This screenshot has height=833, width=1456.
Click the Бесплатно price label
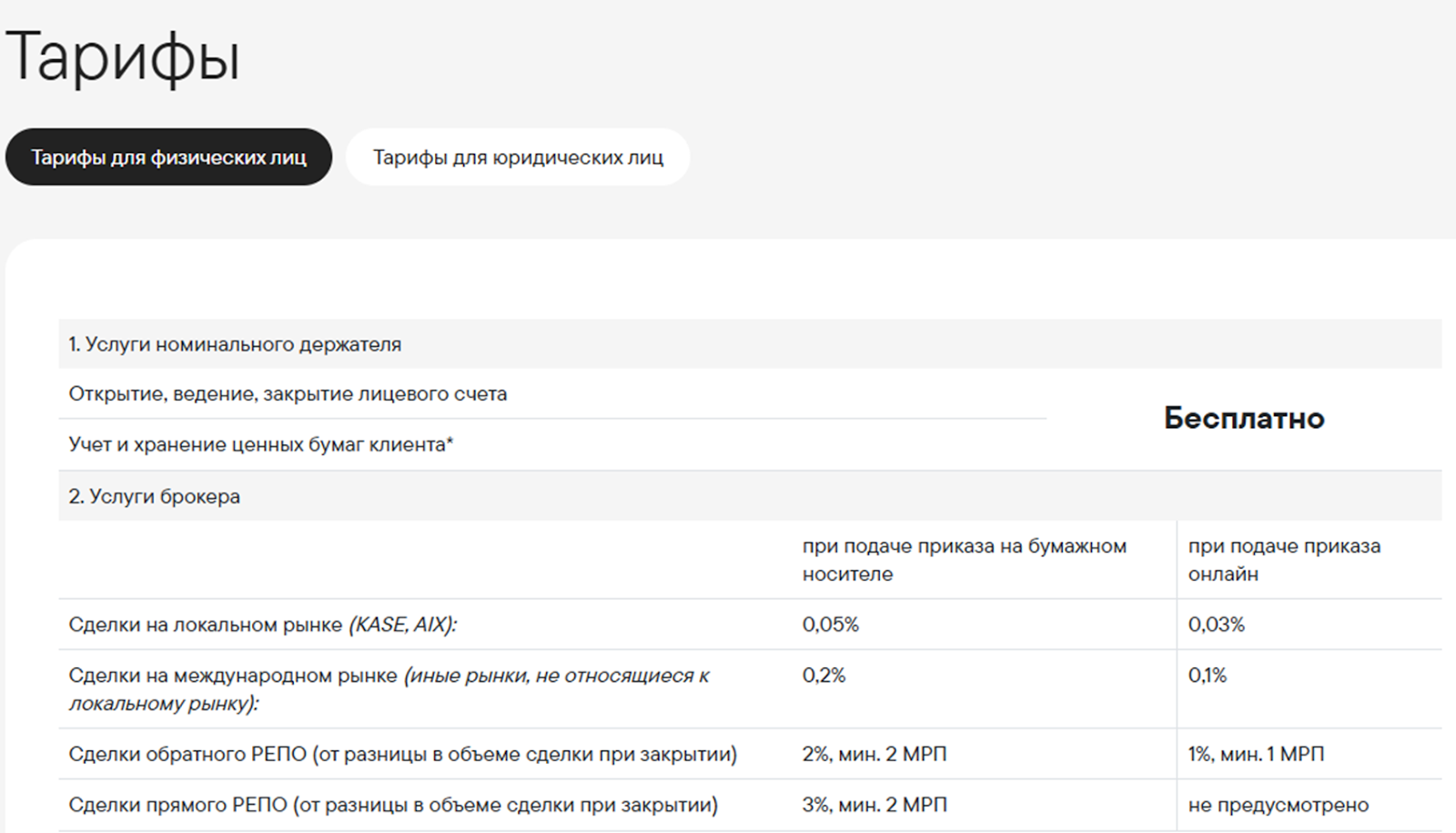point(1243,418)
